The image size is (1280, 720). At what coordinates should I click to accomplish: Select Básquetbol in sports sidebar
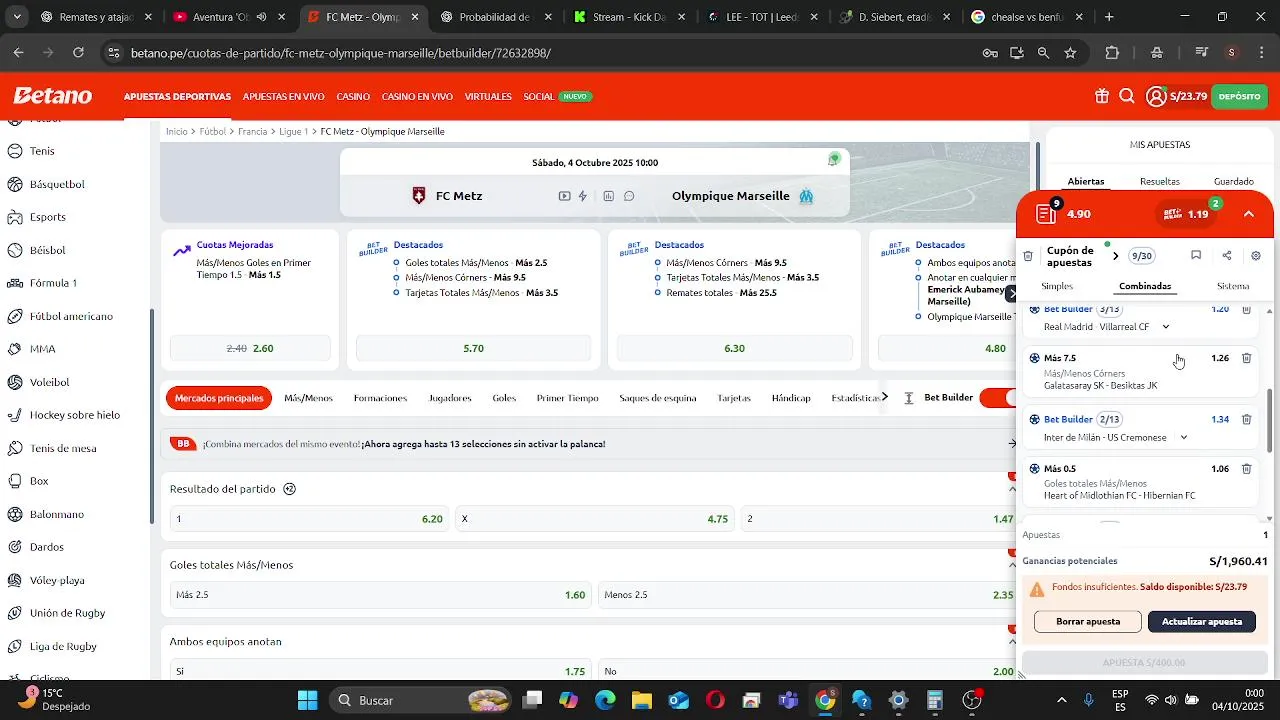tap(57, 184)
